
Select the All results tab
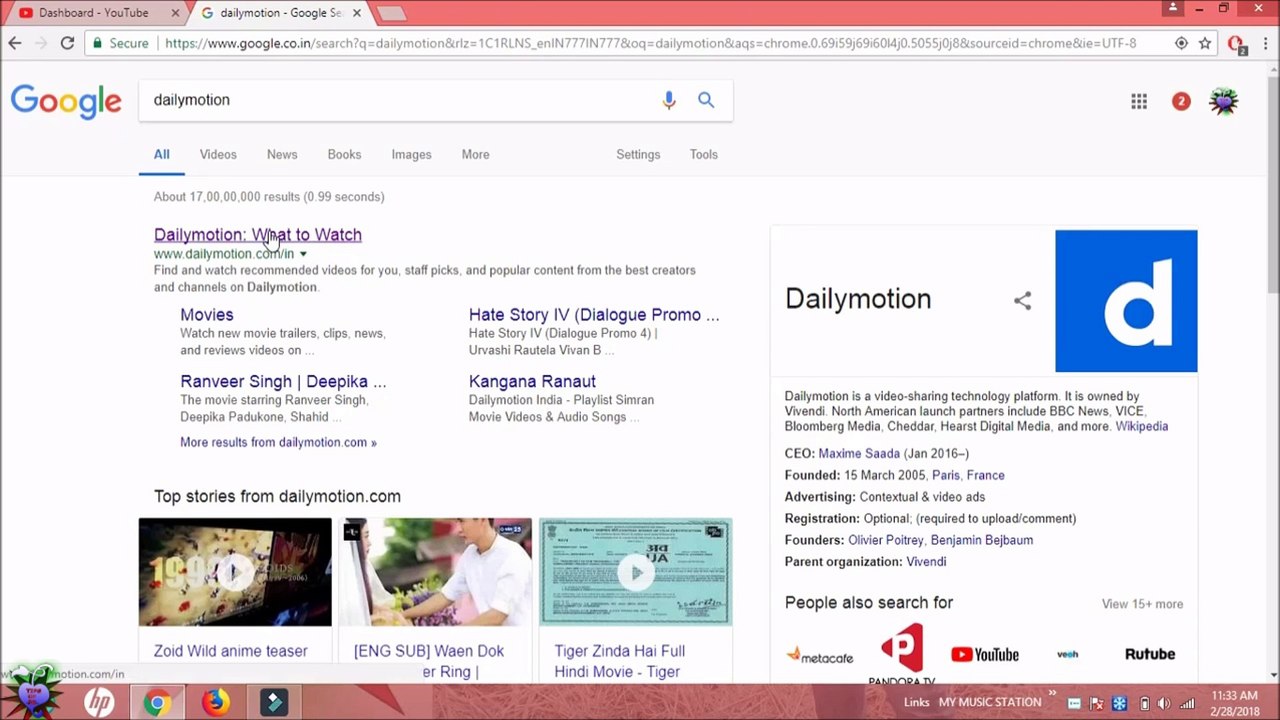pos(161,154)
